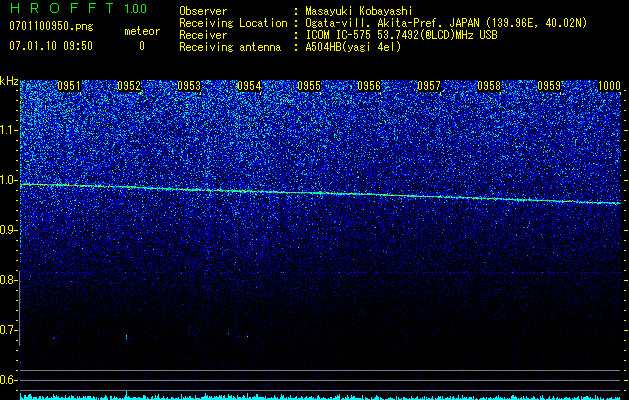The width and height of the screenshot is (629, 400).
Task: Select observer name Masayuki Kobayashi
Action: (x=359, y=11)
